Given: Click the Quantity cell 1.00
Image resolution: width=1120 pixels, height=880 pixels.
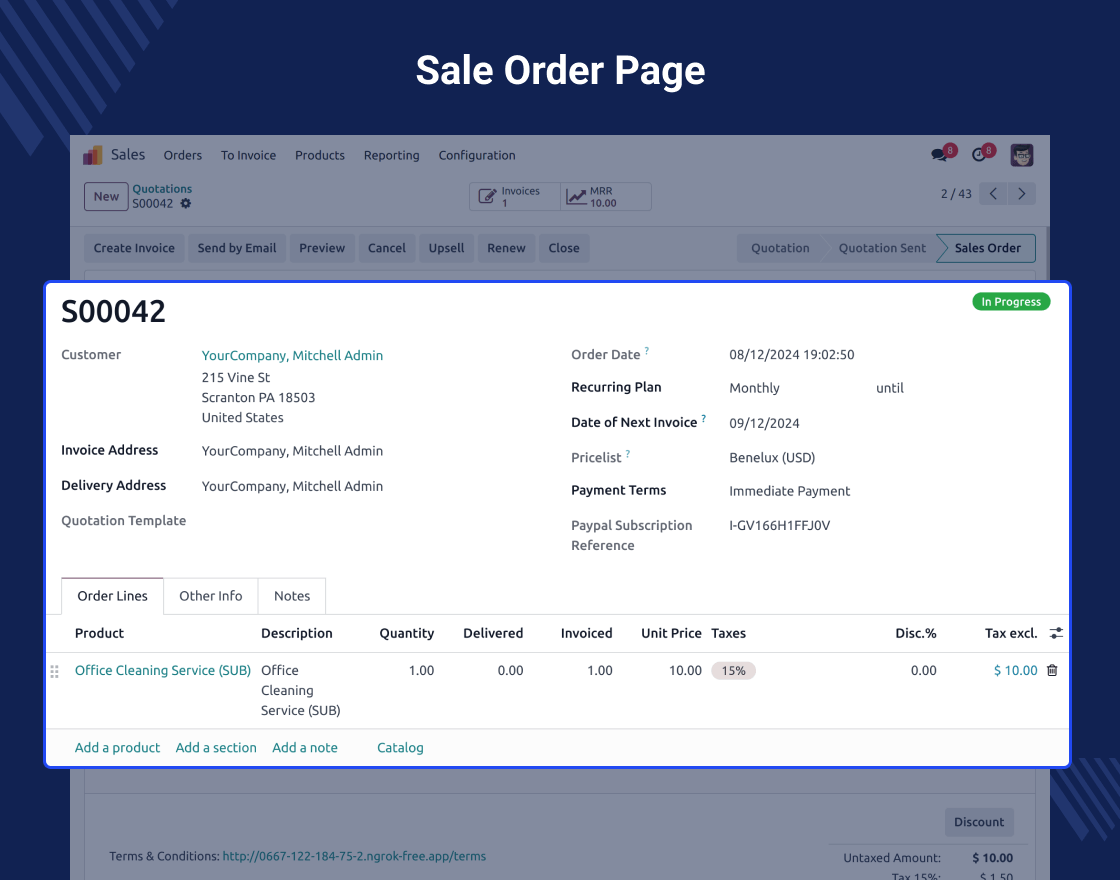Looking at the screenshot, I should click(x=421, y=670).
